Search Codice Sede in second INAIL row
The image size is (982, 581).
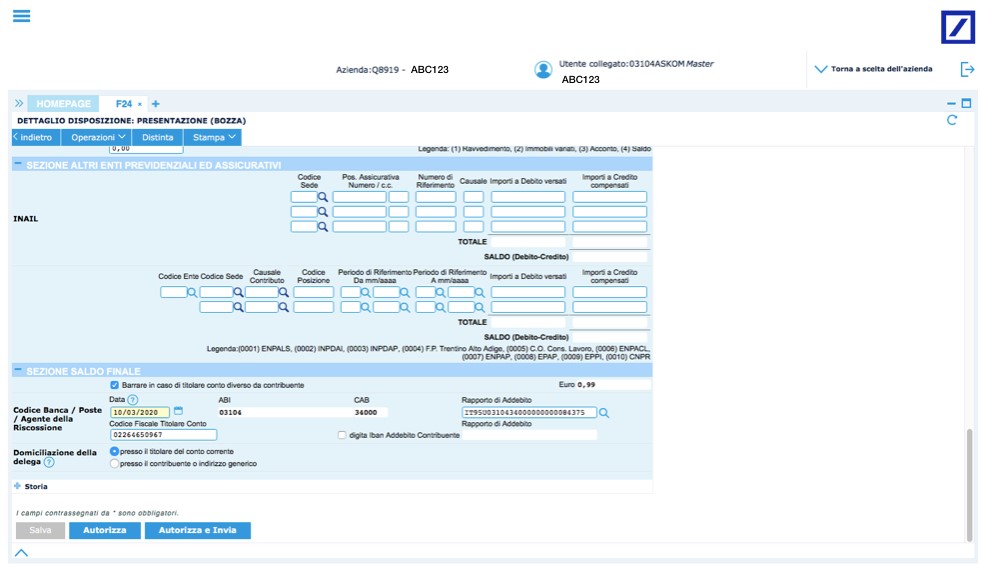pos(323,212)
